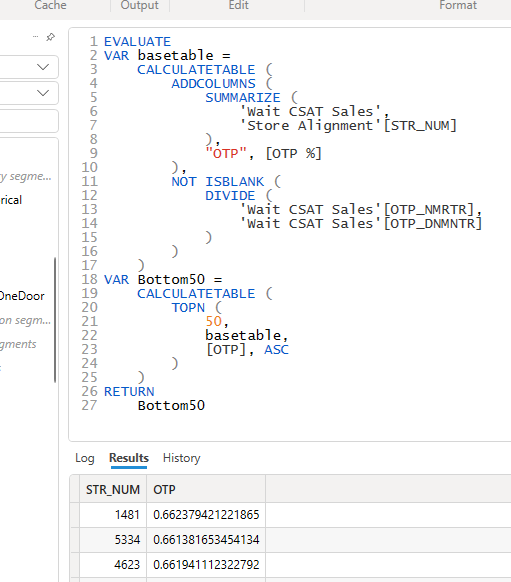This screenshot has height=582, width=511.
Task: Expand the second dropdown in the side panel
Action: tap(43, 93)
